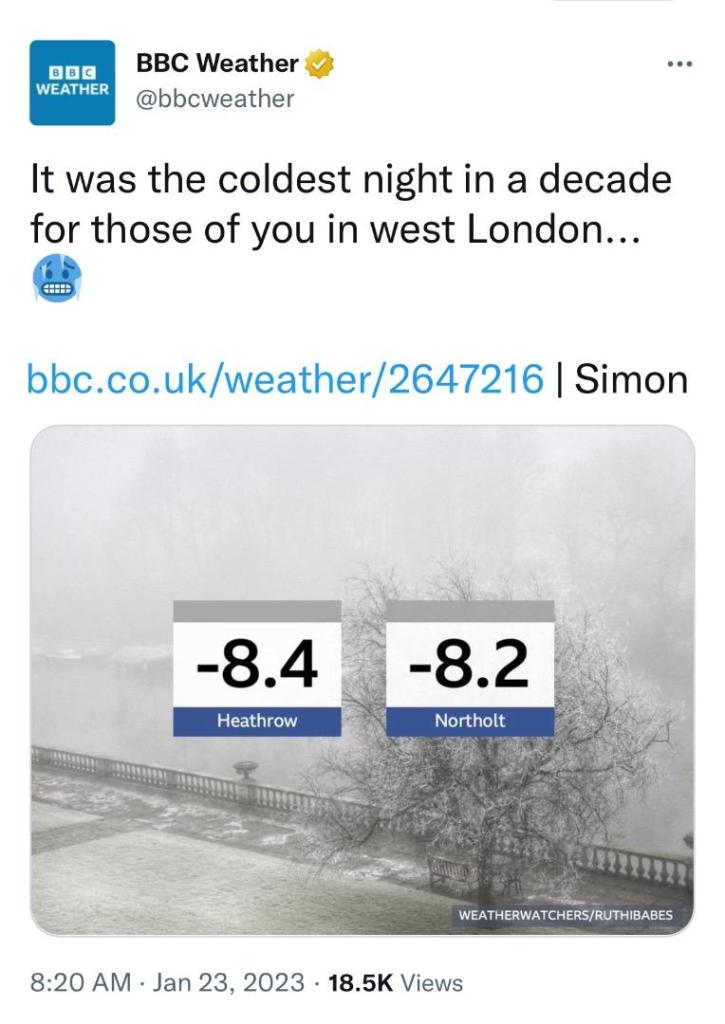The image size is (725, 1024).
Task: Click the tweet text about coldest night
Action: click(x=350, y=206)
